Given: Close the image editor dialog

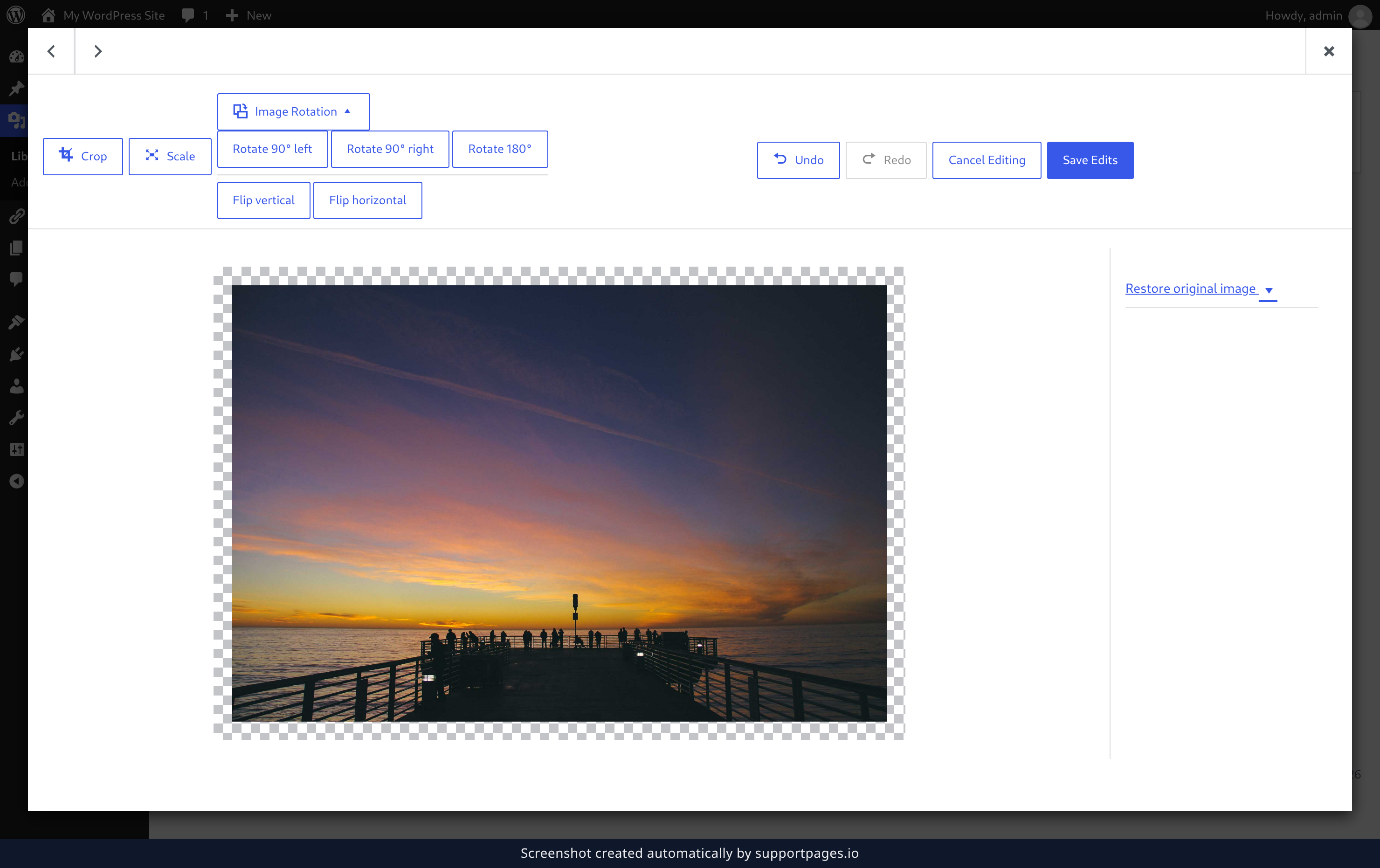Looking at the screenshot, I should [1328, 51].
